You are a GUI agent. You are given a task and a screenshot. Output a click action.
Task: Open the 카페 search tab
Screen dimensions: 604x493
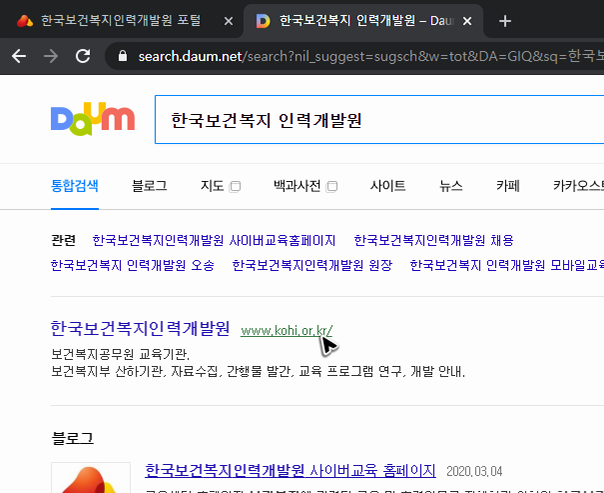click(508, 186)
